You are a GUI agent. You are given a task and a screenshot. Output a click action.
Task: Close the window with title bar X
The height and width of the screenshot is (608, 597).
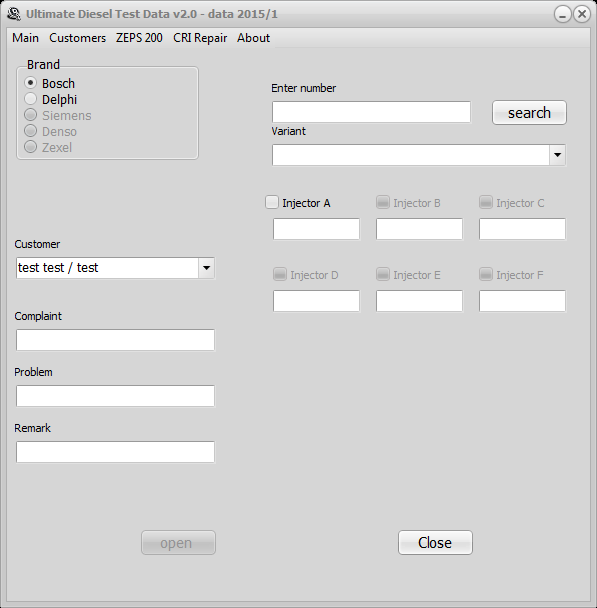point(582,14)
